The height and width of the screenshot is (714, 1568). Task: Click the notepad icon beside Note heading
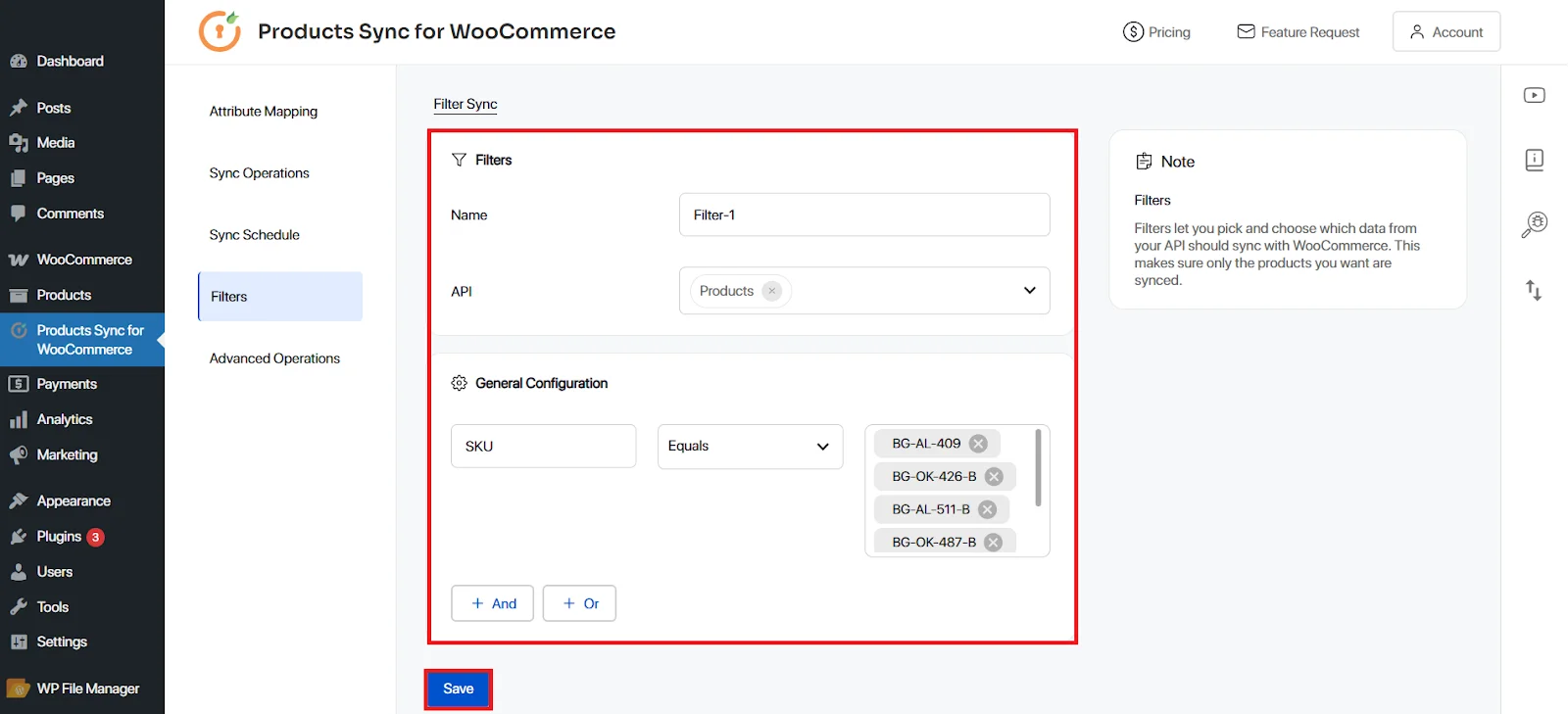pos(1144,162)
